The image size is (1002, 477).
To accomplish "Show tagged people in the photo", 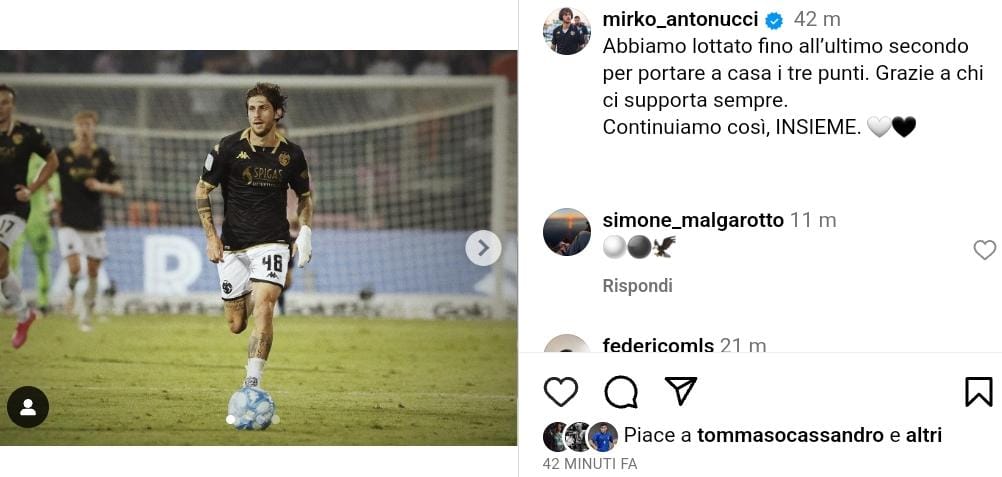I will tap(28, 407).
